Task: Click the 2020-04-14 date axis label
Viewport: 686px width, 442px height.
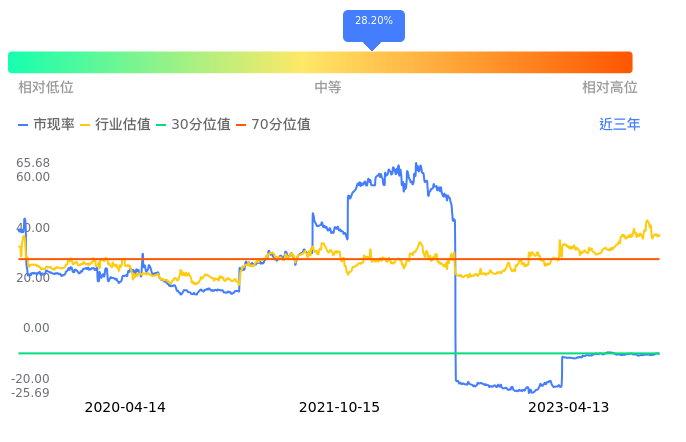Action: (x=125, y=408)
